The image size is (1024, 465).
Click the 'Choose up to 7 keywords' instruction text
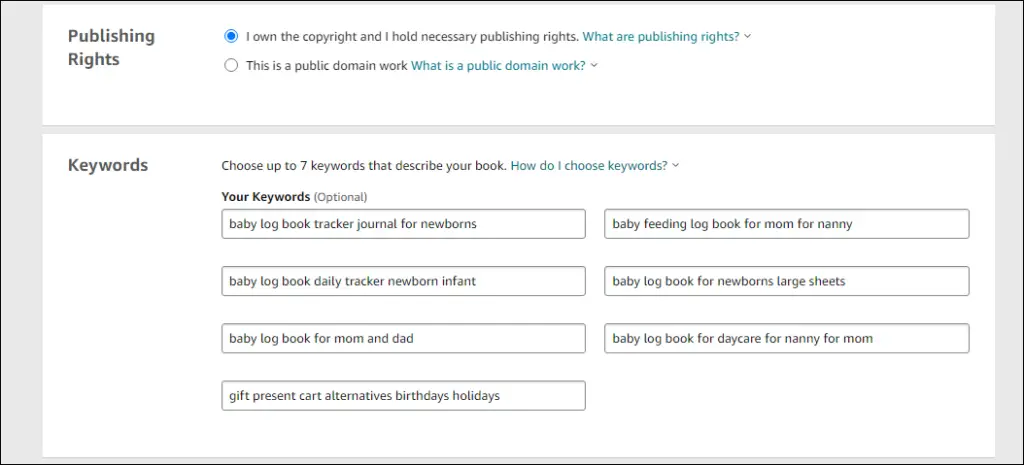click(364, 166)
